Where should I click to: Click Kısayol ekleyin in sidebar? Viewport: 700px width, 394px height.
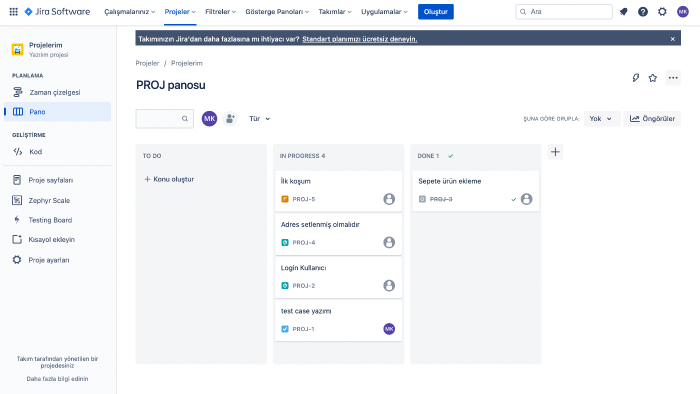(58, 240)
